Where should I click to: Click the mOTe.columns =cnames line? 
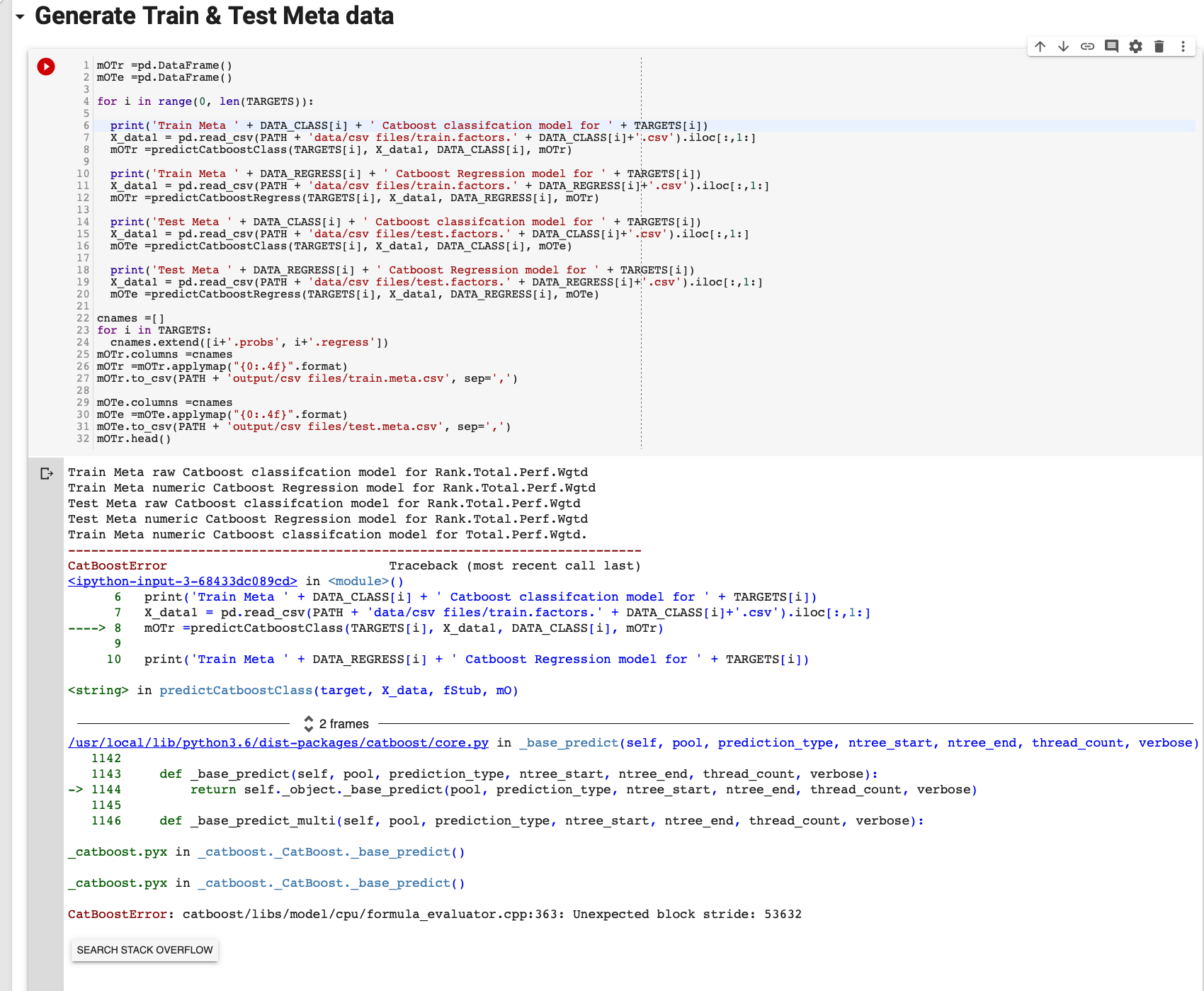[x=164, y=403]
